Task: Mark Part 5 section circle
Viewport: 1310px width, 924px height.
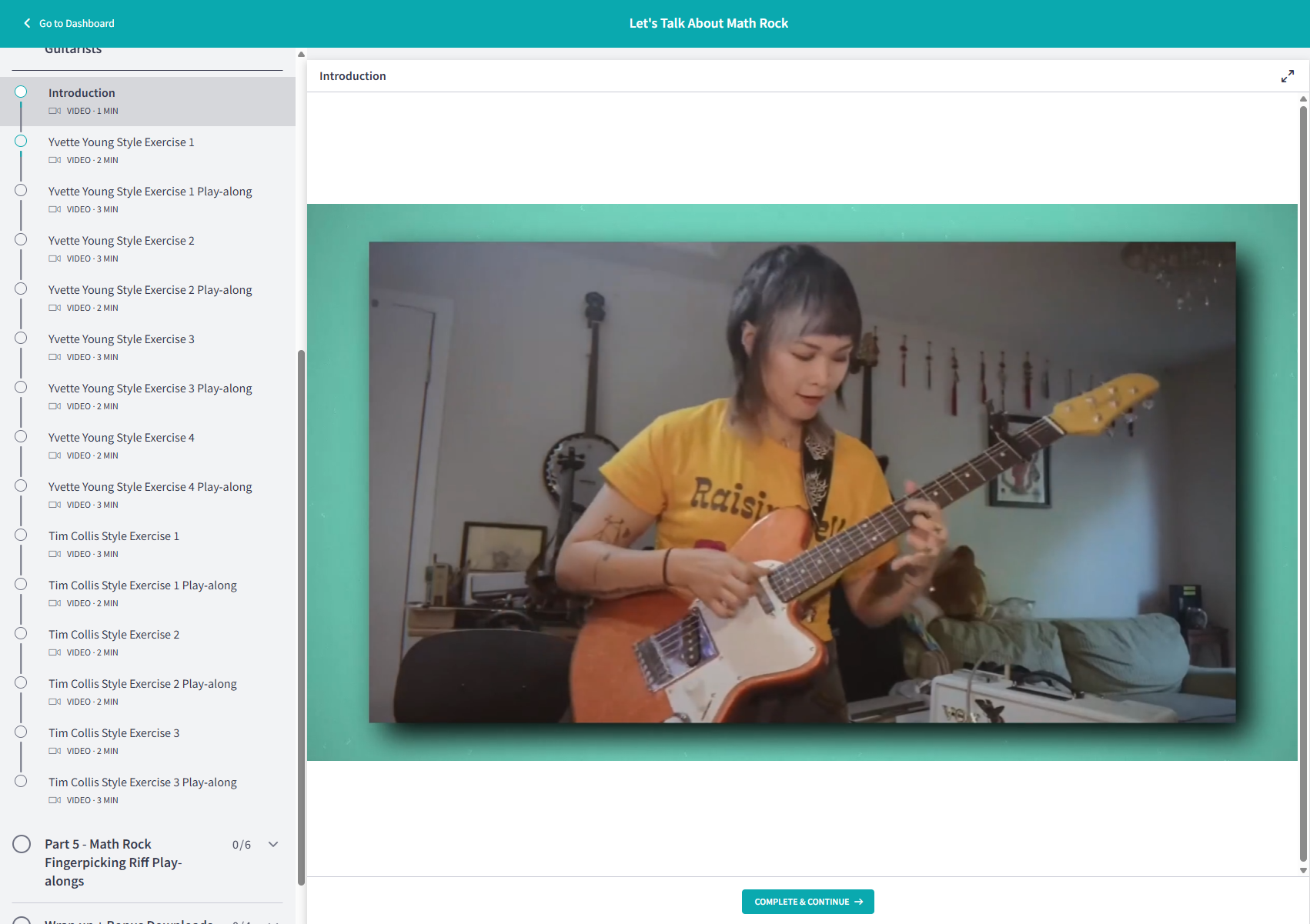Action: tap(22, 844)
